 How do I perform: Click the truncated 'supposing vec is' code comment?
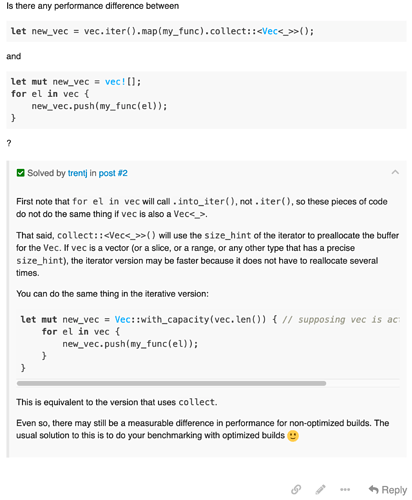coord(341,319)
